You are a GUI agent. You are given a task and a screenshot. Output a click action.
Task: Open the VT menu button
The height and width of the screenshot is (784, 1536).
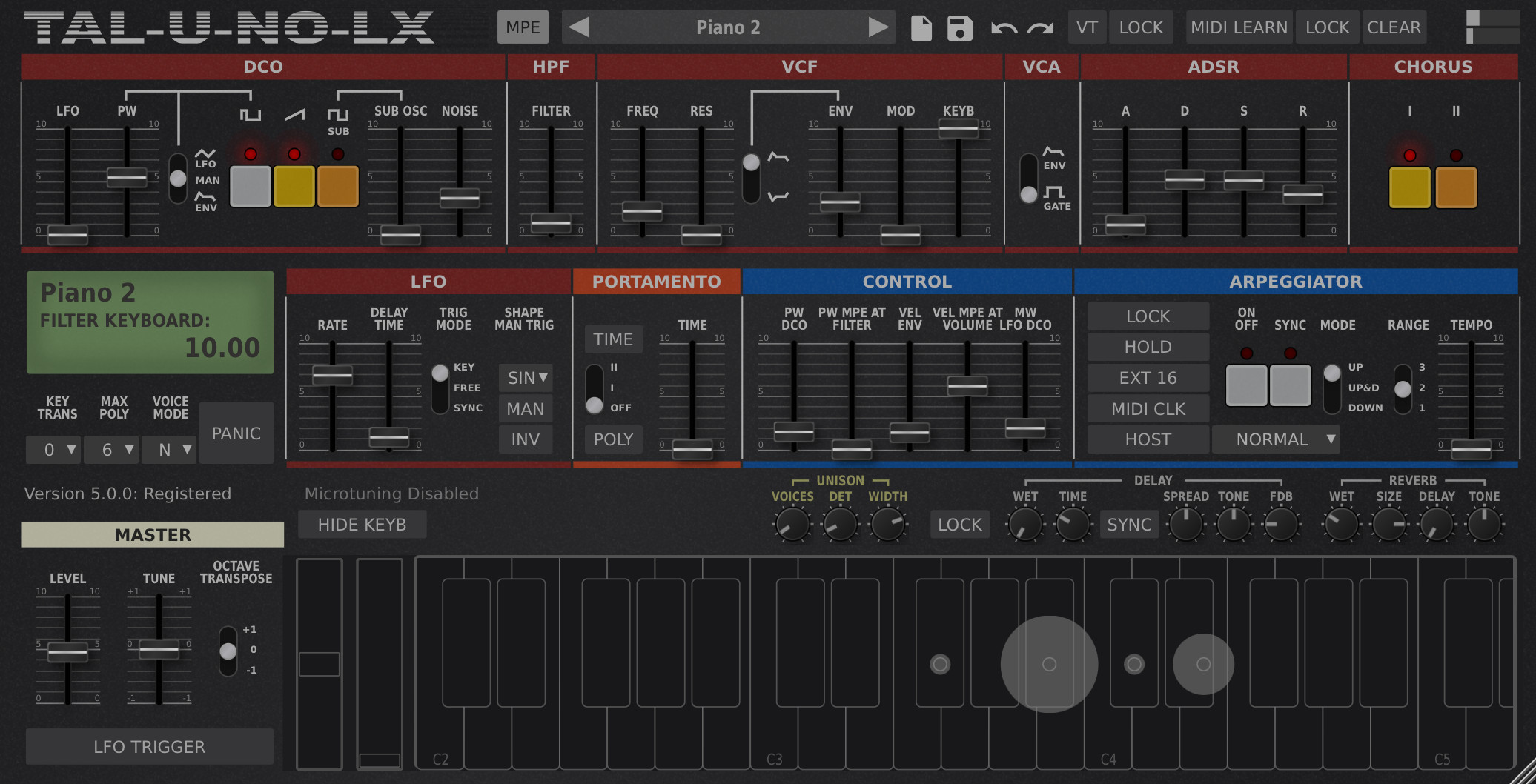coord(1087,27)
